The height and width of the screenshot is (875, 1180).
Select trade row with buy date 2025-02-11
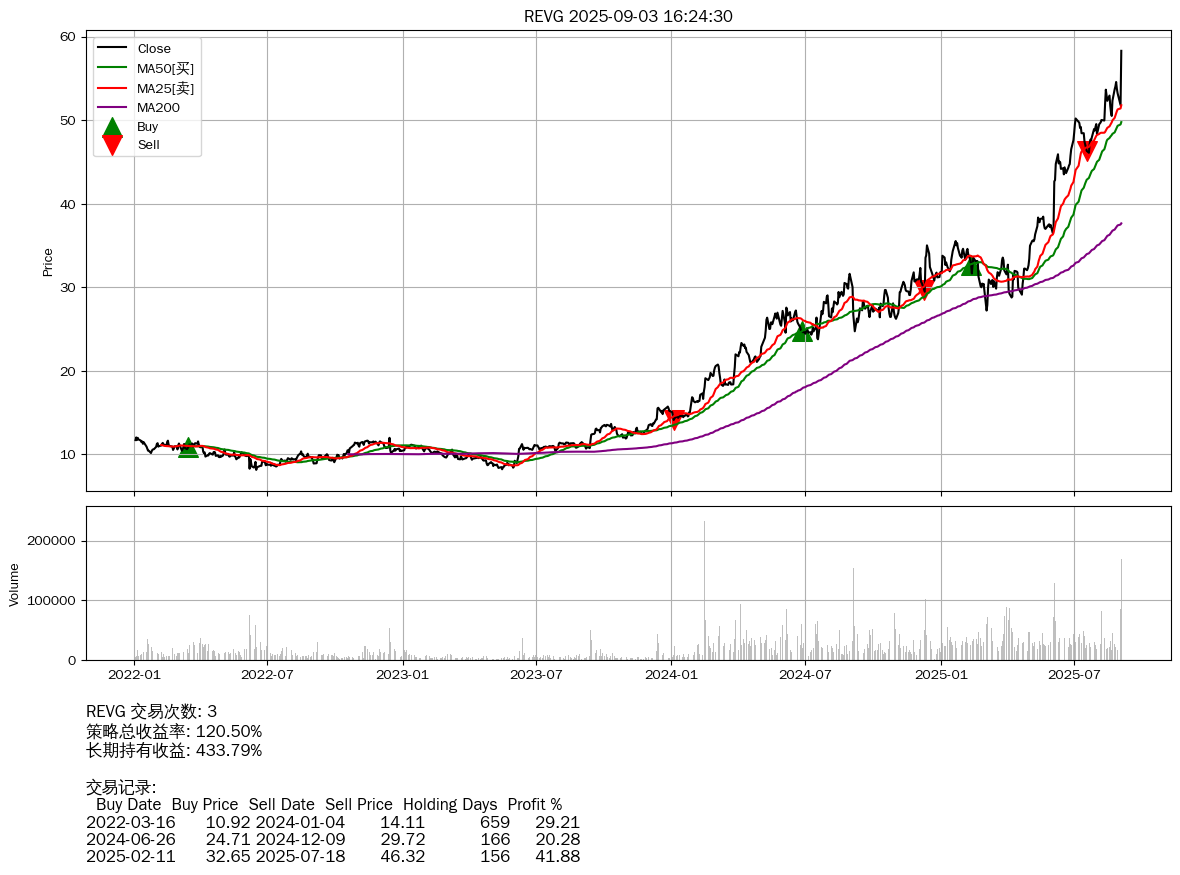pos(333,856)
